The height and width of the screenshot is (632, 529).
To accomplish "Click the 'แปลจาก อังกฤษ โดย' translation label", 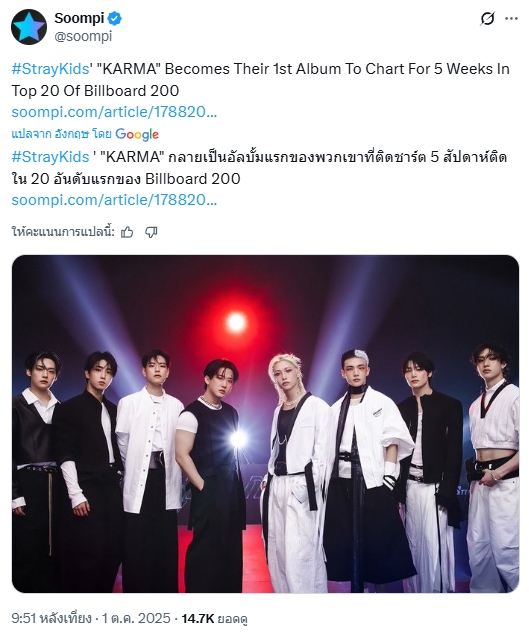I will pyautogui.click(x=61, y=134).
